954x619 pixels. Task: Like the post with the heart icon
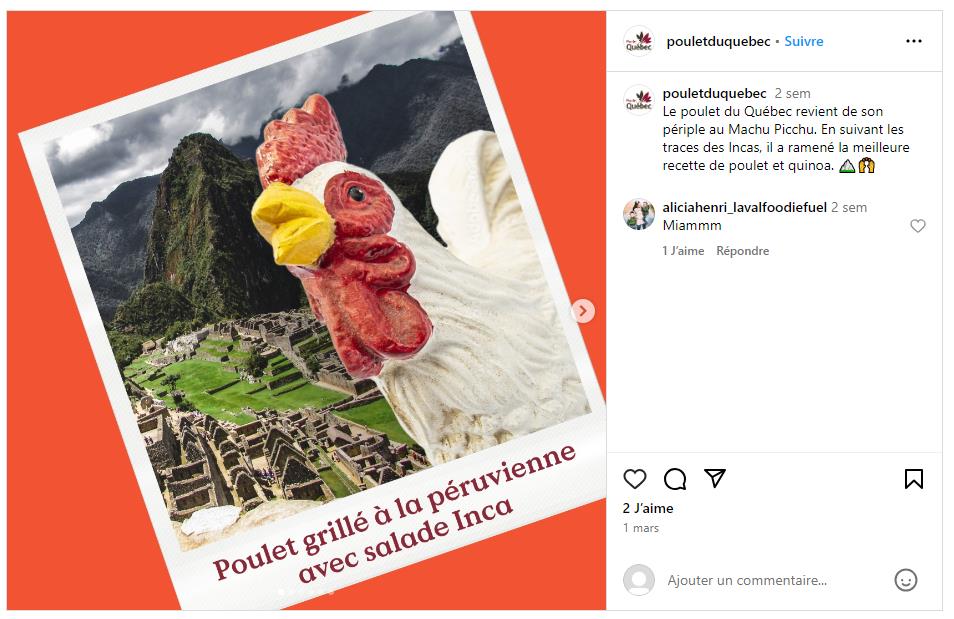click(x=635, y=479)
